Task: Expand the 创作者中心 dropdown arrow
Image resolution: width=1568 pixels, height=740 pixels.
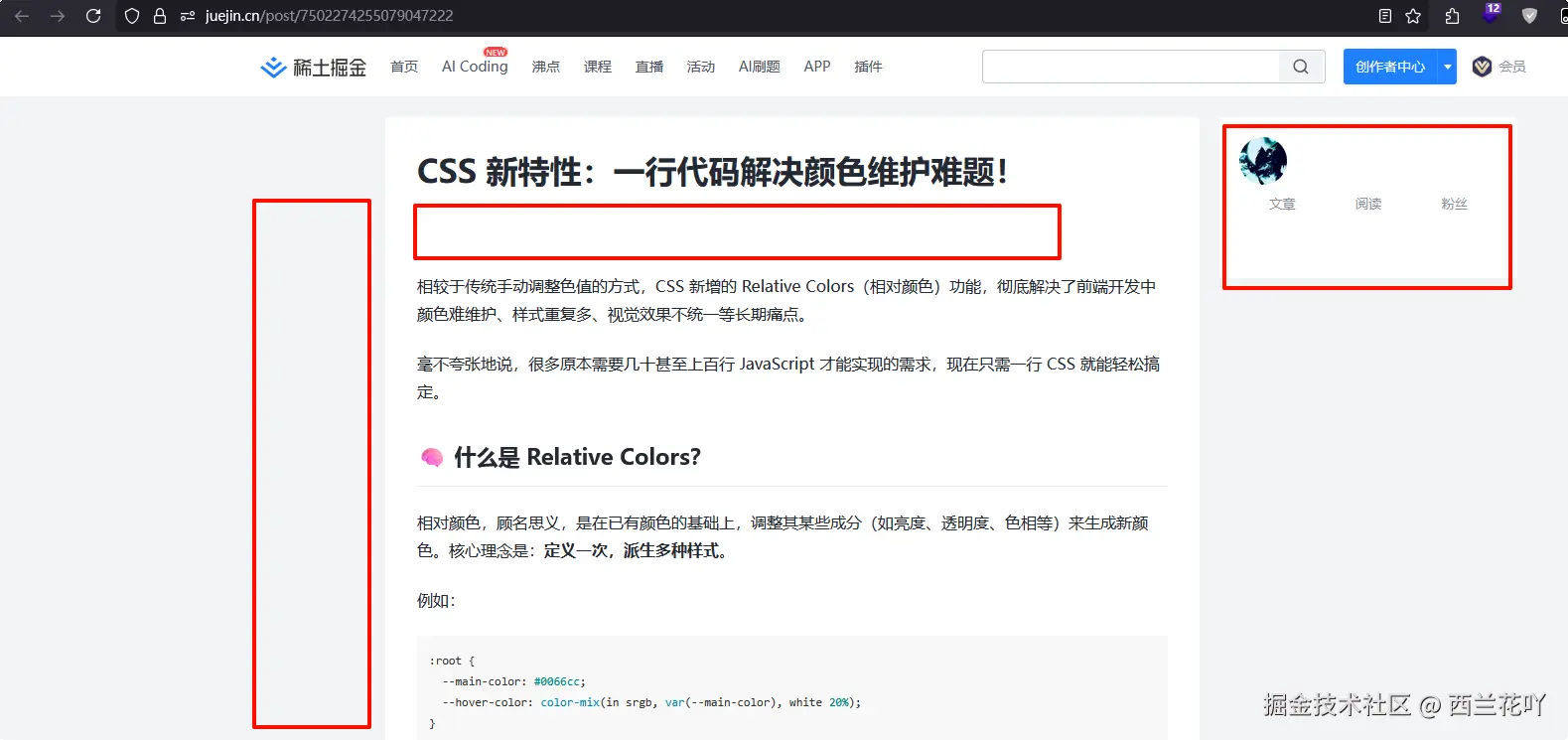Action: pyautogui.click(x=1448, y=67)
